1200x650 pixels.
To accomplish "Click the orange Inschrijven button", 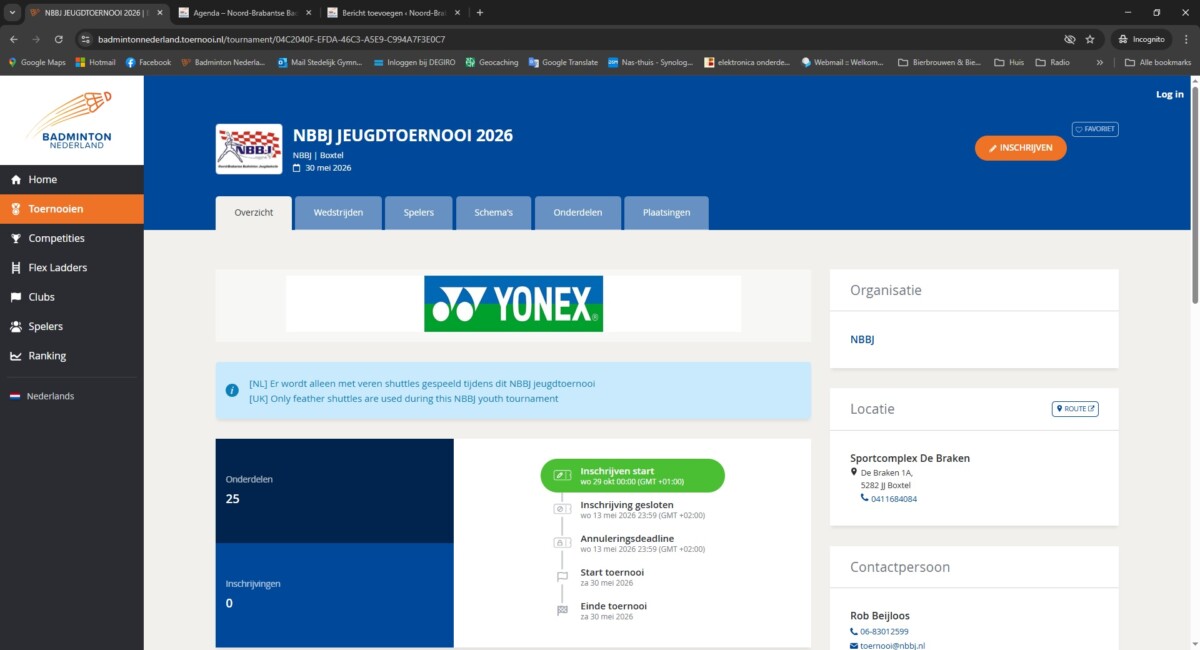I will [1020, 148].
